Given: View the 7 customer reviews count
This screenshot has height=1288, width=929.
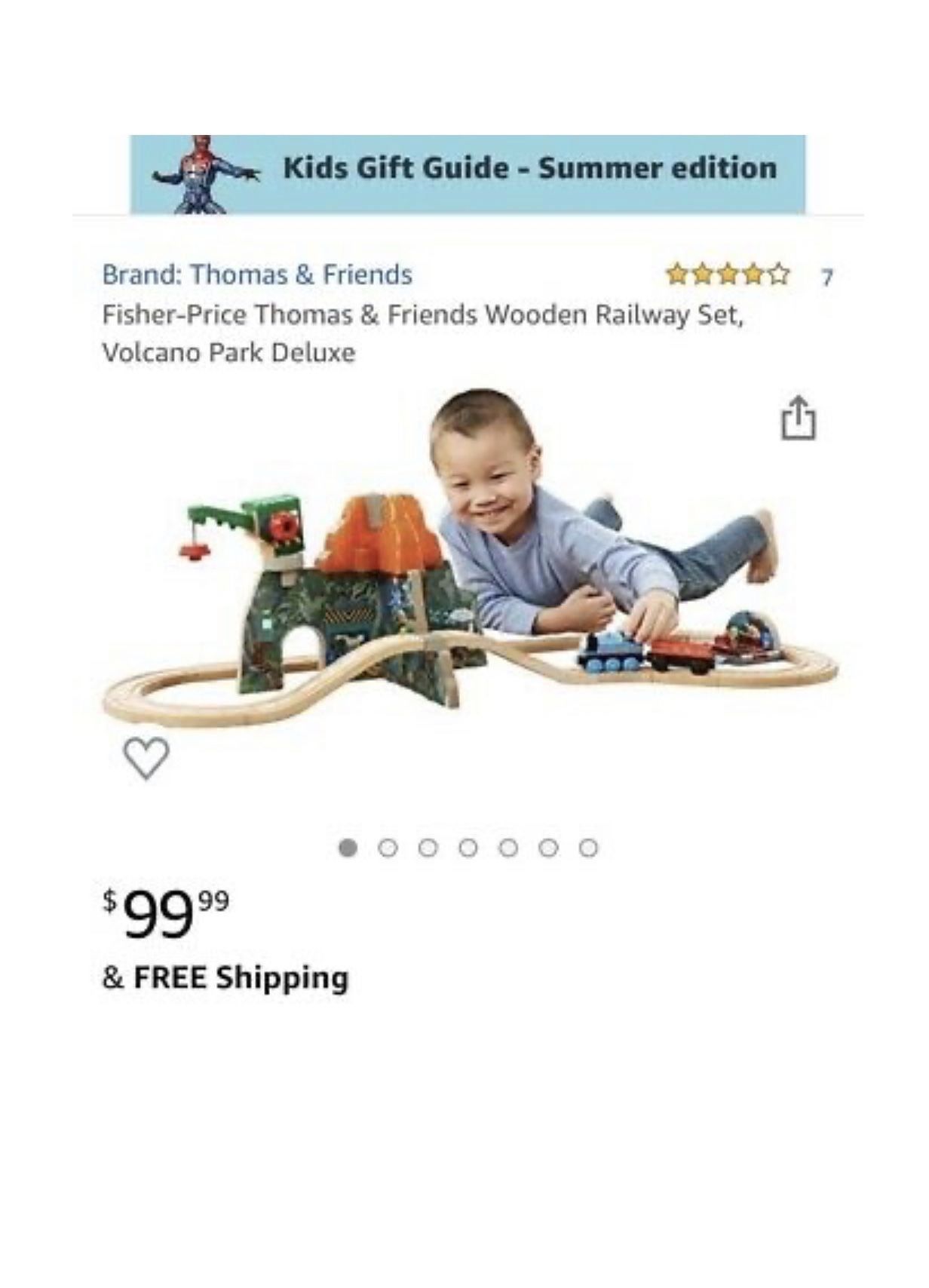Looking at the screenshot, I should point(826,278).
